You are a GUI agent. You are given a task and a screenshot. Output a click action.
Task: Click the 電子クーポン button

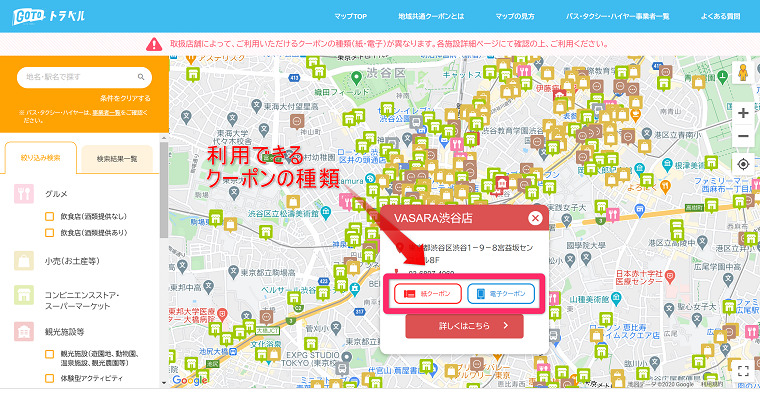(x=501, y=294)
